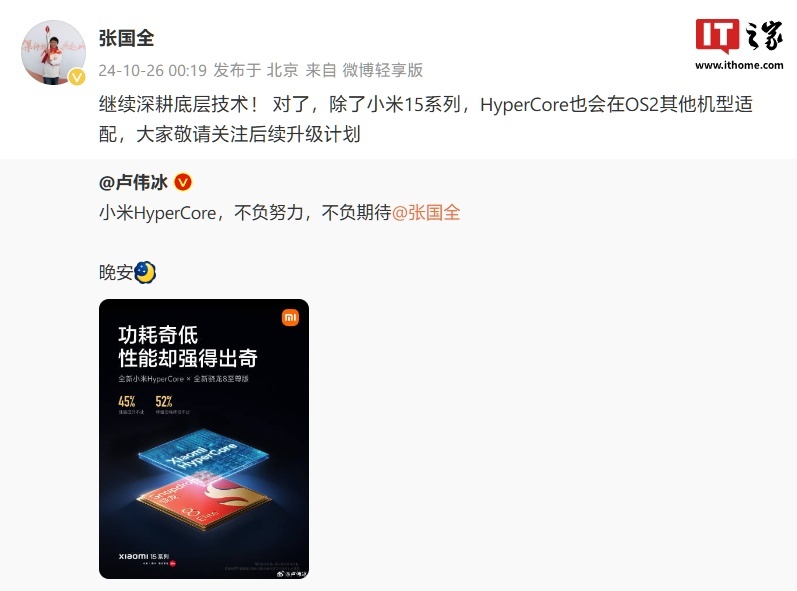Click the www.ithome.com watermark text
Viewport: 797px width, 591px height.
739,65
